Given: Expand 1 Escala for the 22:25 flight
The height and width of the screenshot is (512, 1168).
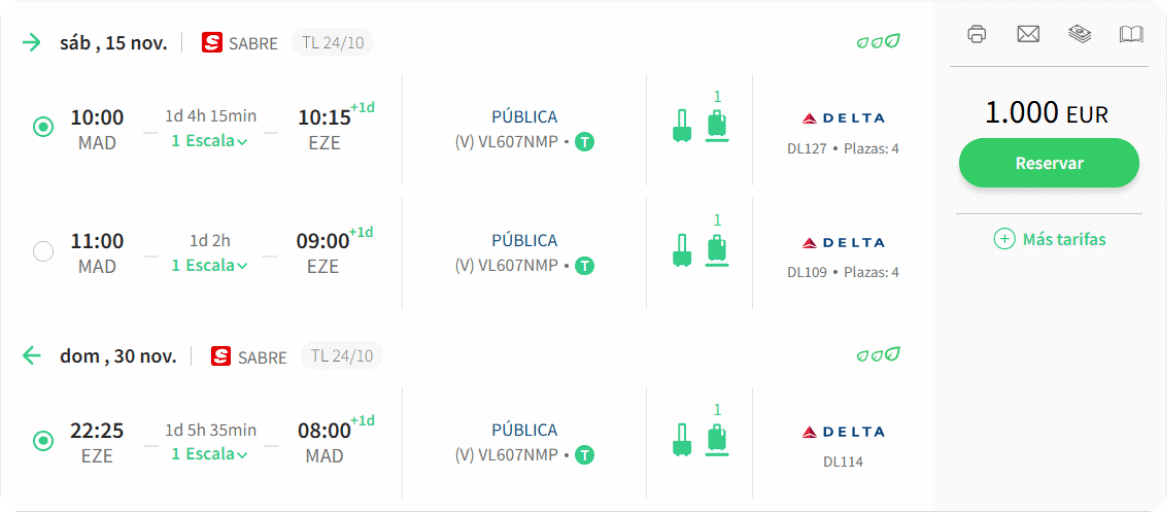Looking at the screenshot, I should (209, 454).
